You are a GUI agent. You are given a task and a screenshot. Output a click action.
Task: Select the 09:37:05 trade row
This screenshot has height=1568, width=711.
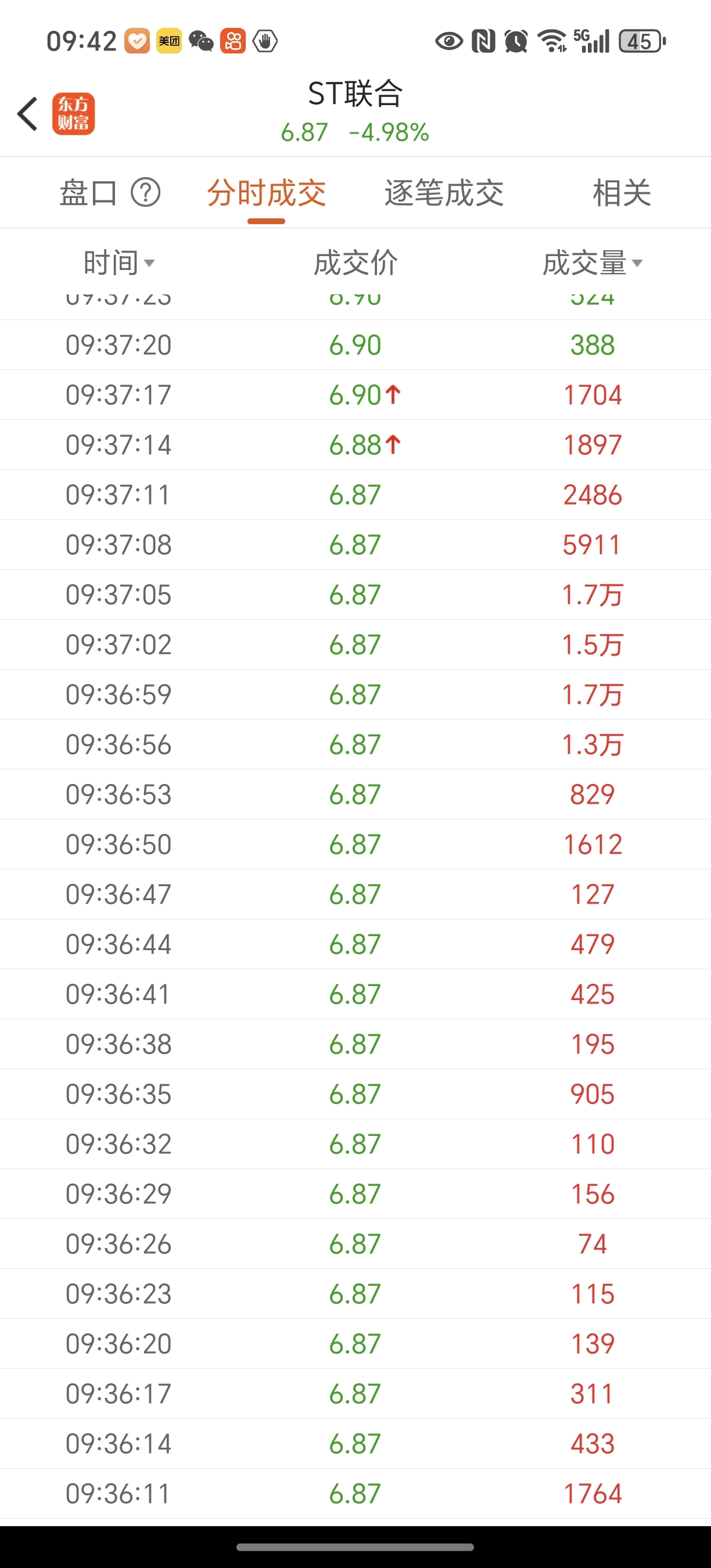[355, 595]
